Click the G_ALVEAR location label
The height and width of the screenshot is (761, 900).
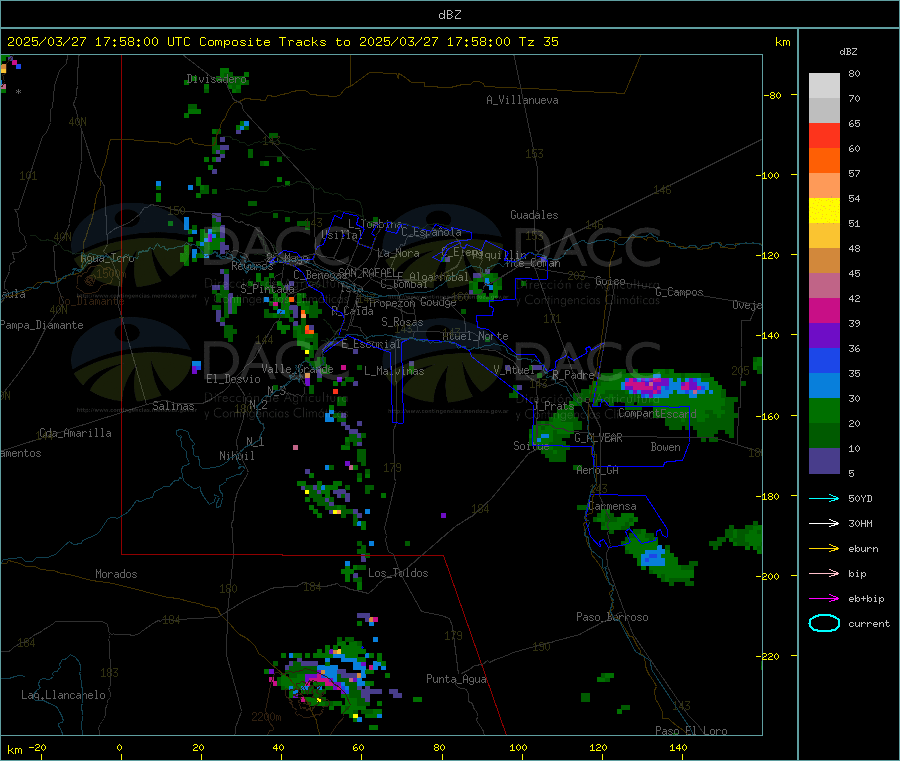click(598, 438)
